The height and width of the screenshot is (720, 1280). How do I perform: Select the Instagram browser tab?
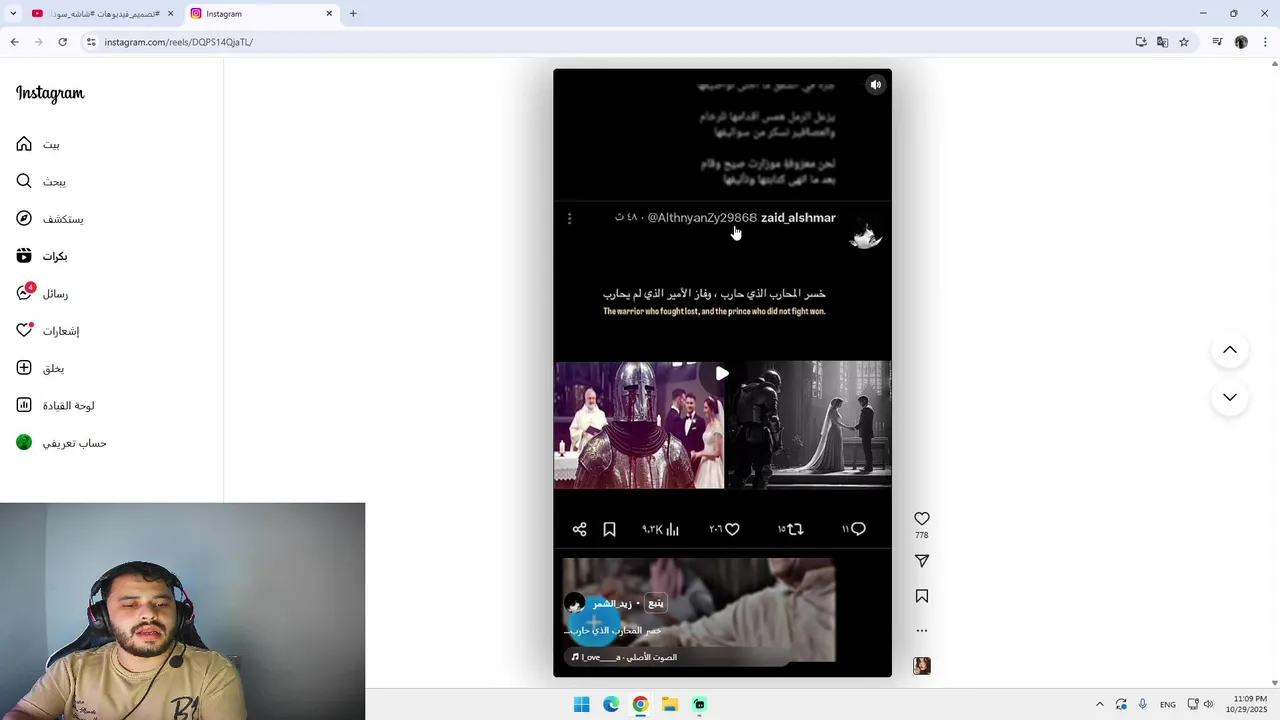(x=260, y=14)
